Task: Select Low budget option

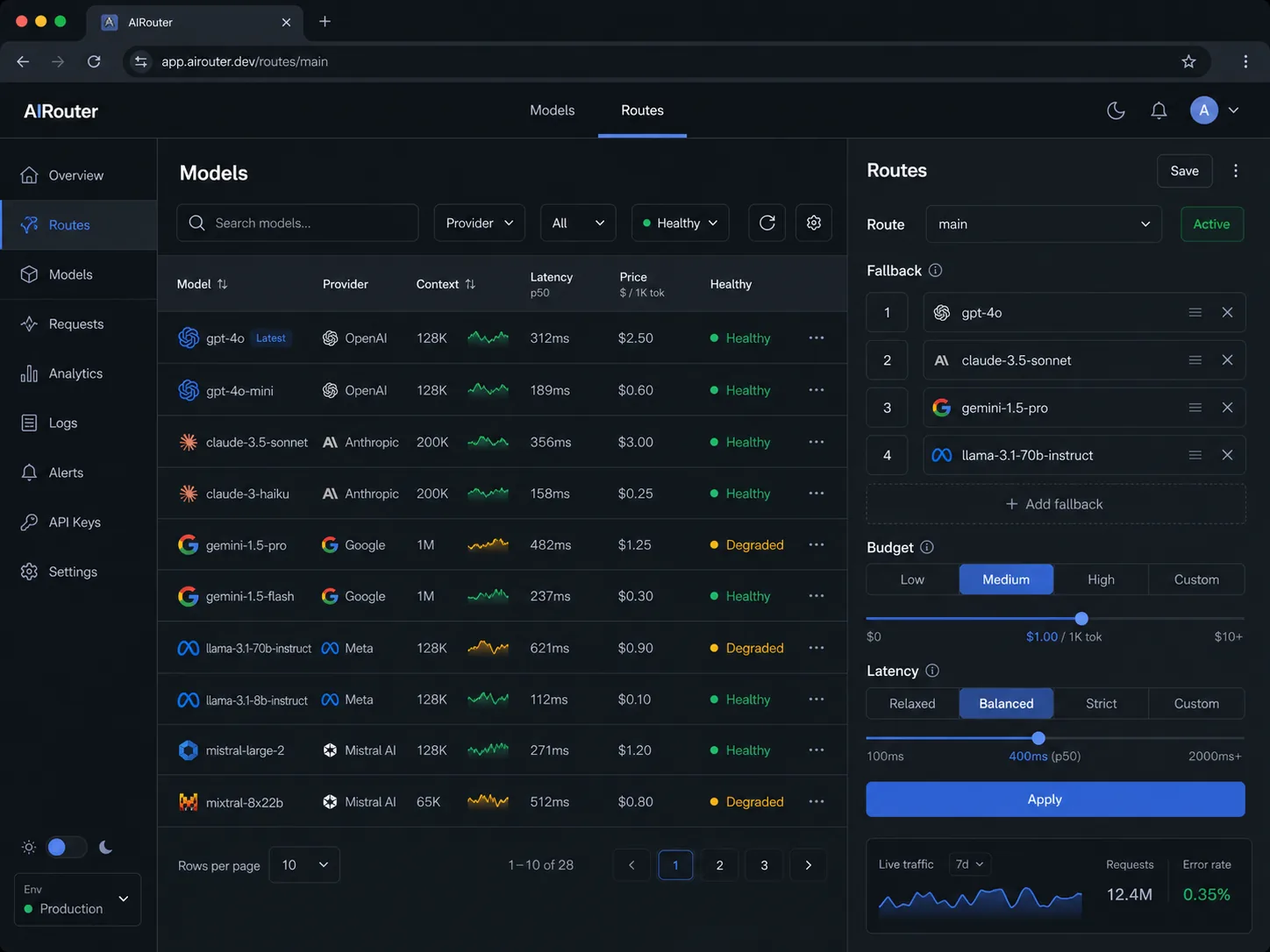Action: tap(912, 579)
